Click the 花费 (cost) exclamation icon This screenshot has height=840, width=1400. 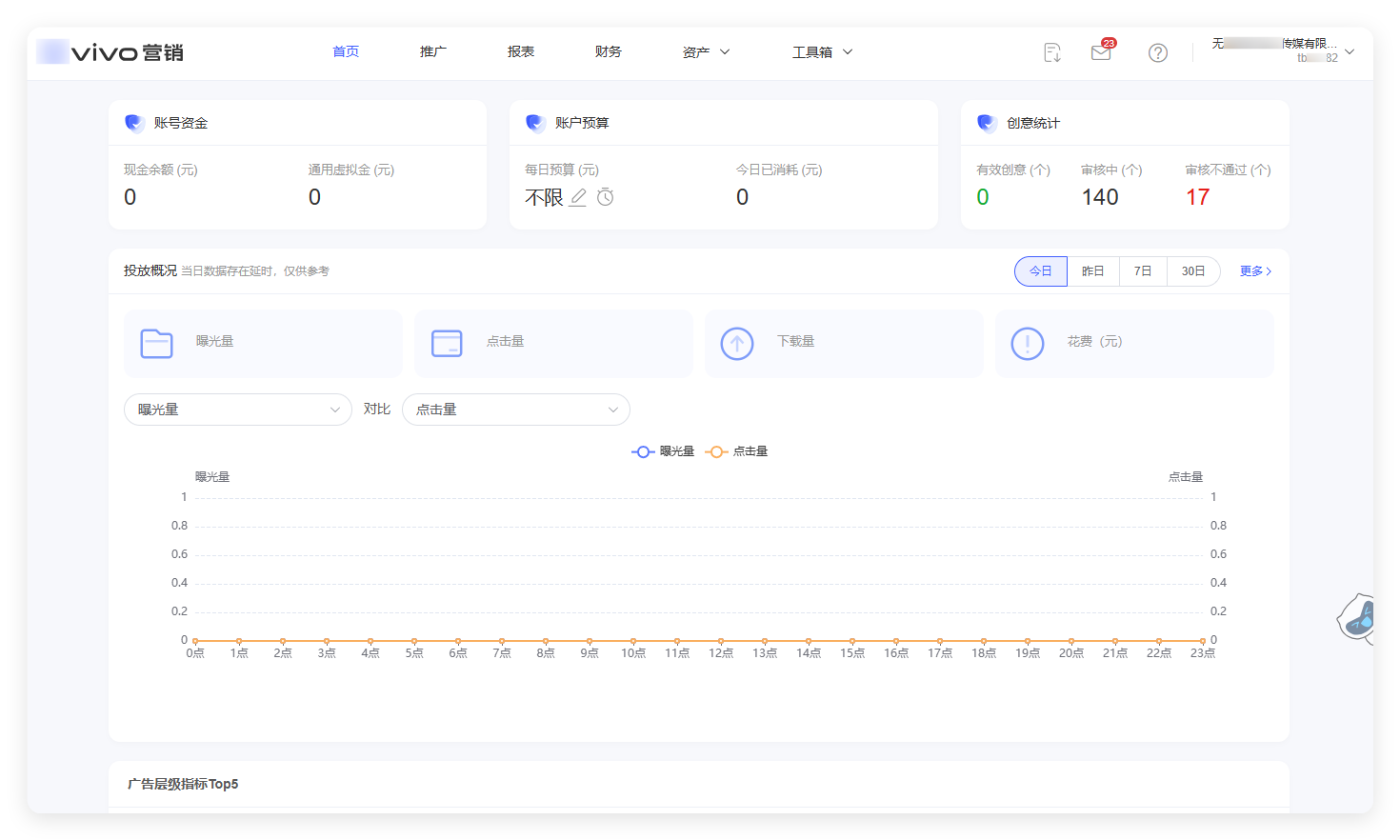[1027, 344]
